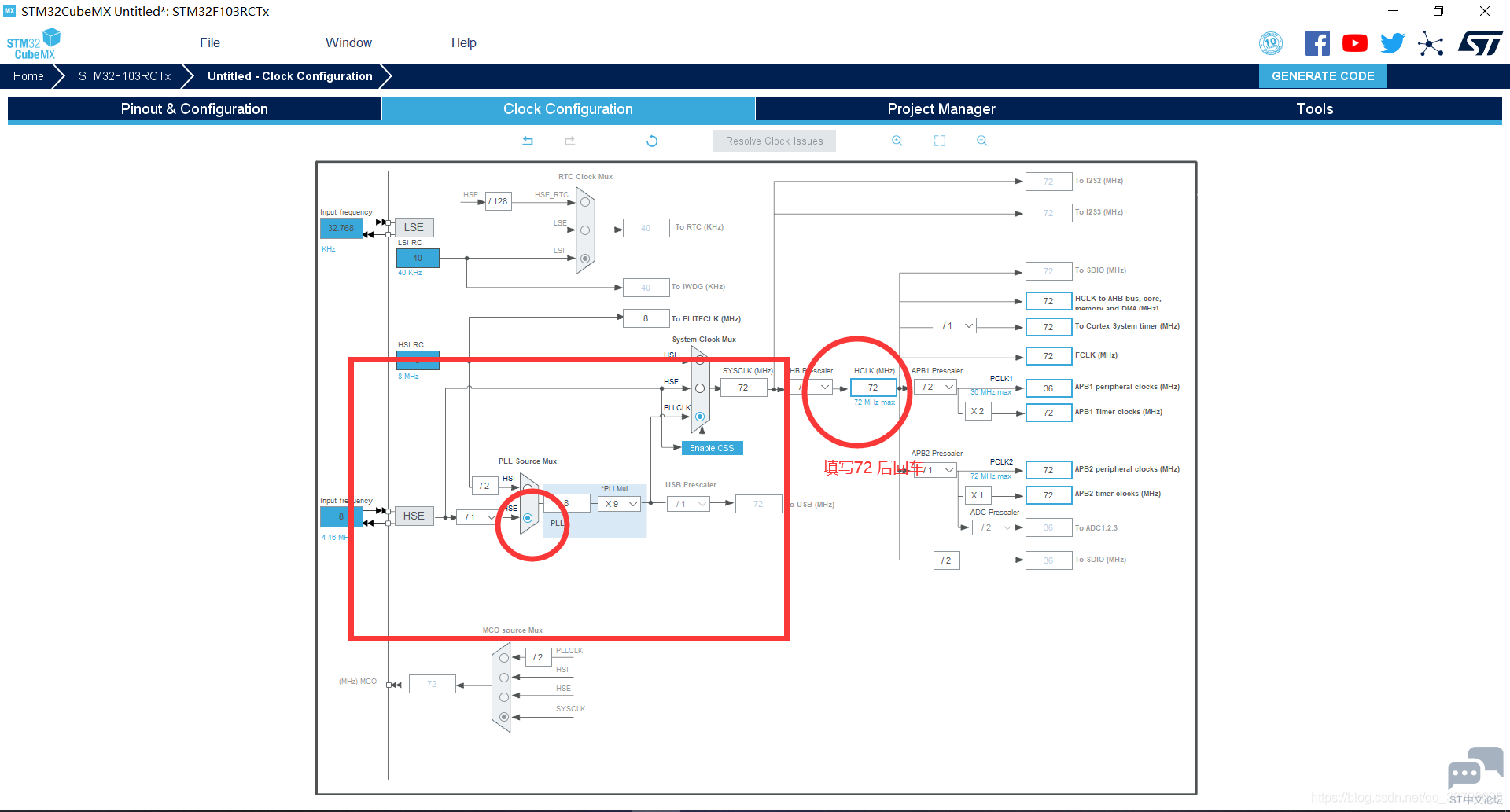The width and height of the screenshot is (1510, 812).
Task: Open the PLLMul X 9 dropdown
Action: [620, 504]
